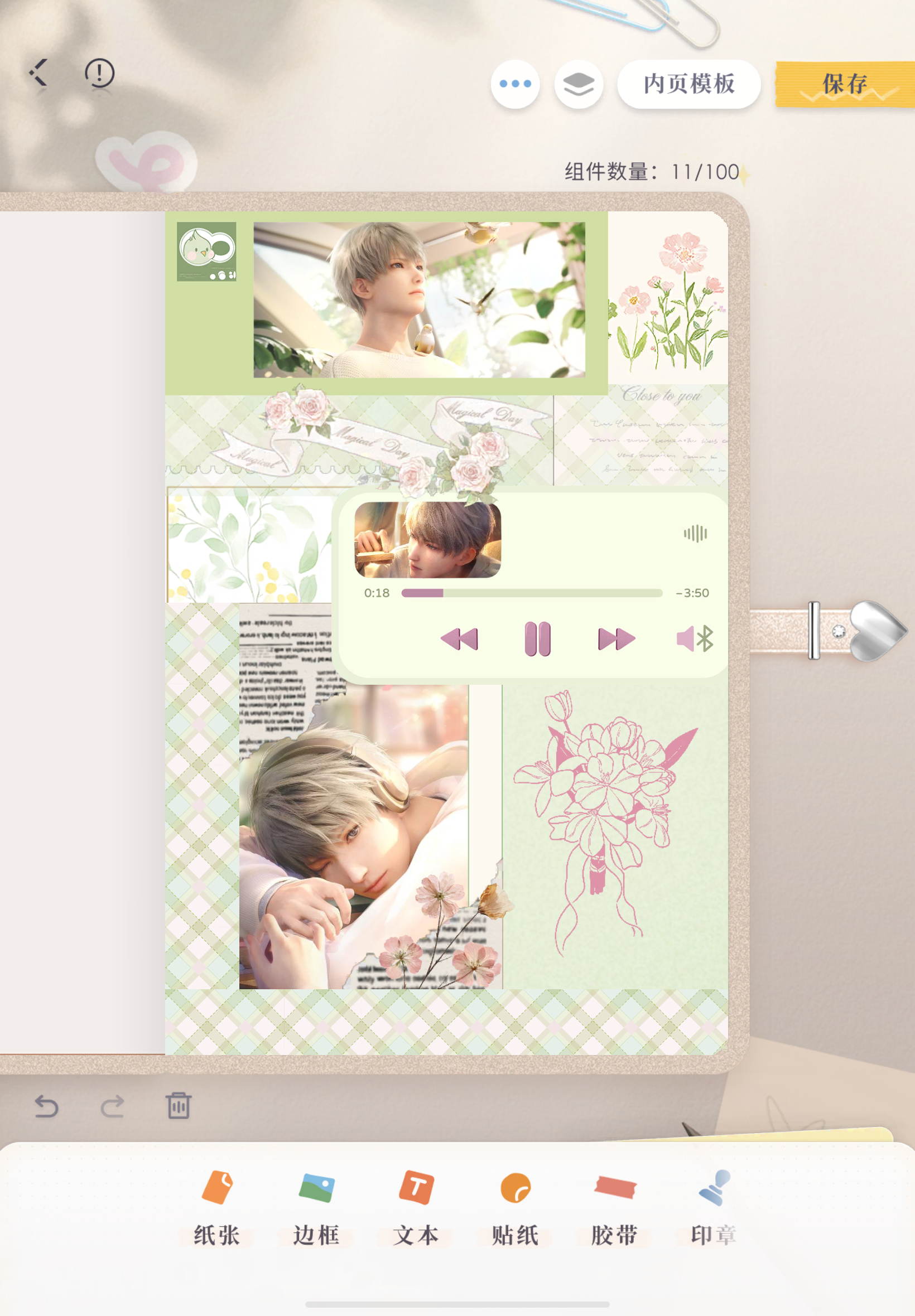Select the portrait photo with headphones
The height and width of the screenshot is (1316, 915).
coord(354,837)
